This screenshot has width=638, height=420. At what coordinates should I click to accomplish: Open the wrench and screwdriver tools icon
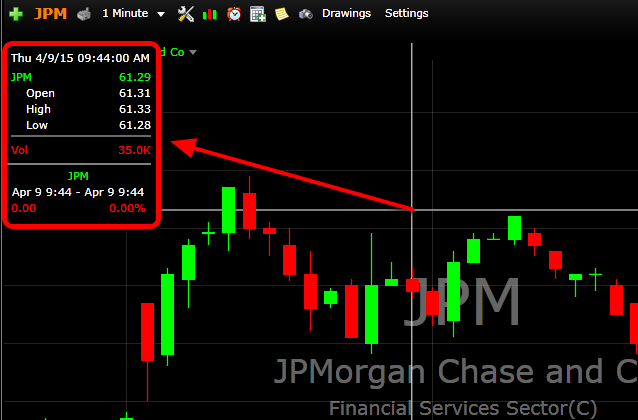[186, 14]
